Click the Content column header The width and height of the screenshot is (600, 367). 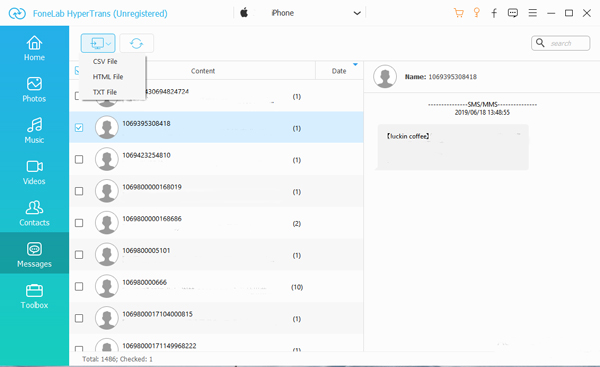click(203, 71)
